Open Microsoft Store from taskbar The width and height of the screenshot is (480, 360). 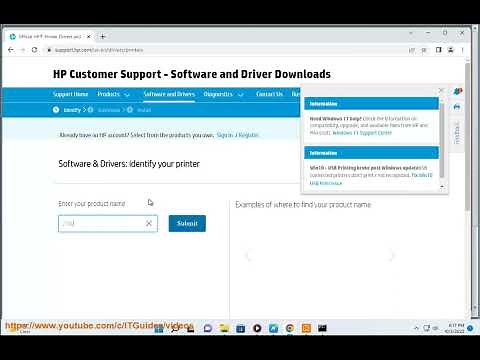[x=240, y=328]
